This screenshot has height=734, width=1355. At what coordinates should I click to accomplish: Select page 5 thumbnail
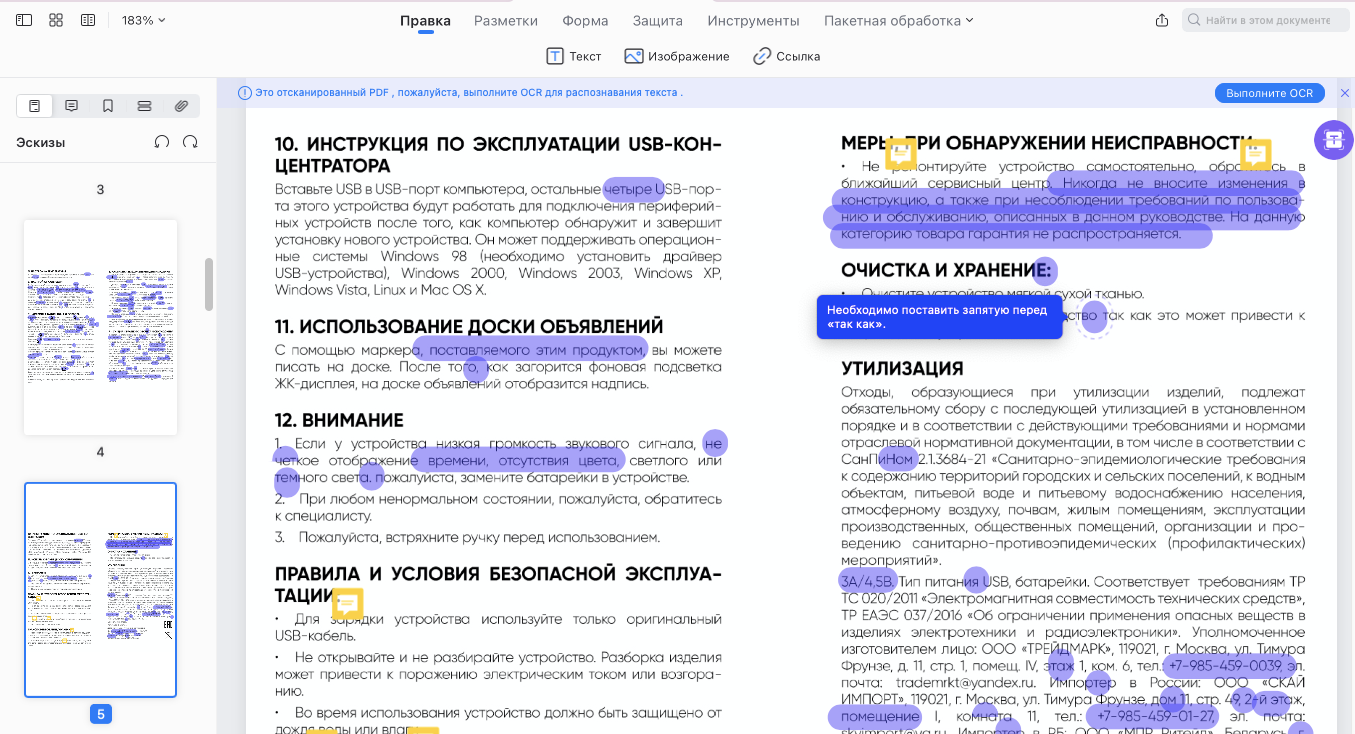(x=100, y=590)
